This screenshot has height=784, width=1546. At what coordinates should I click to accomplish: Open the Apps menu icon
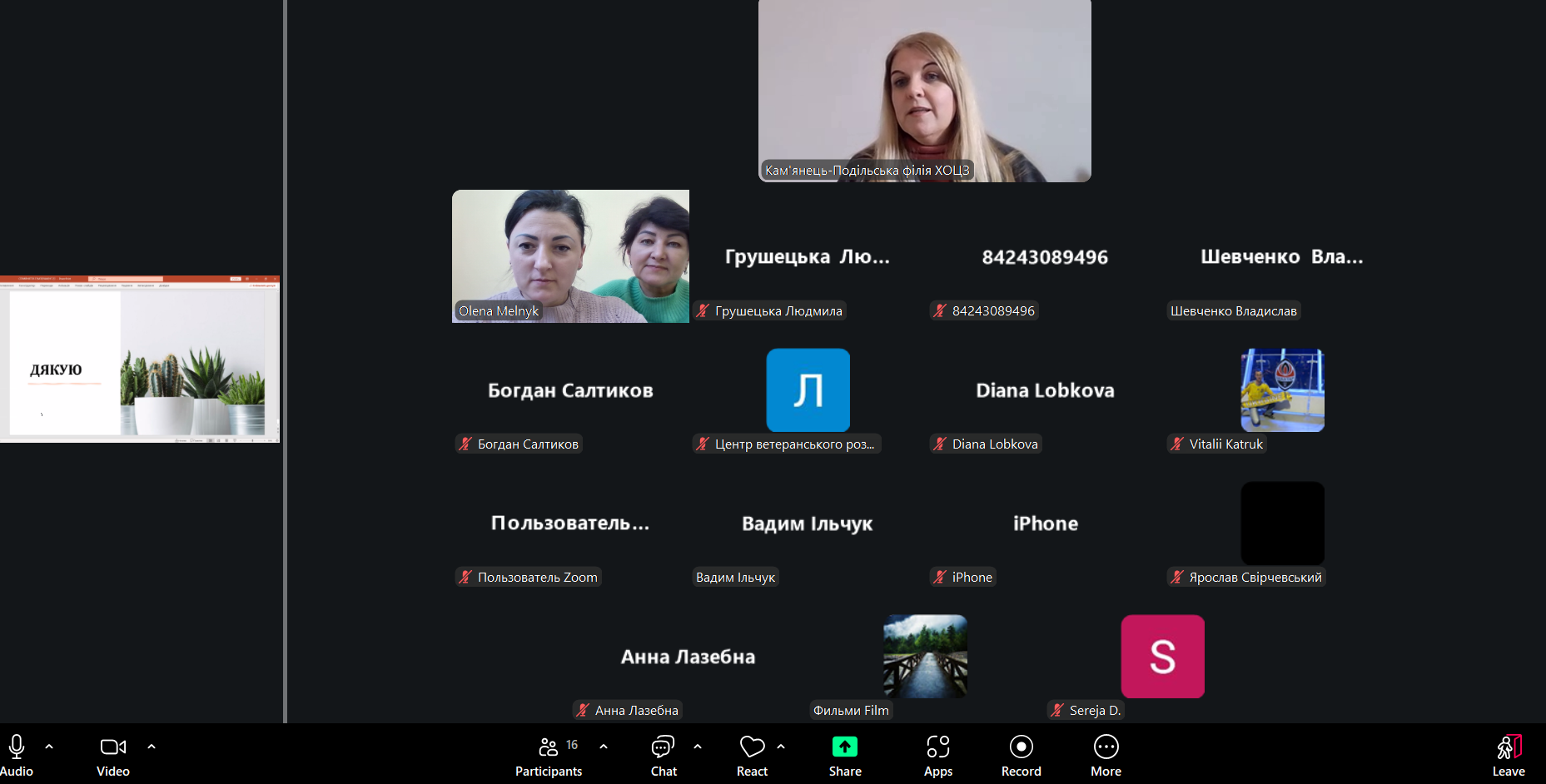pyautogui.click(x=937, y=747)
